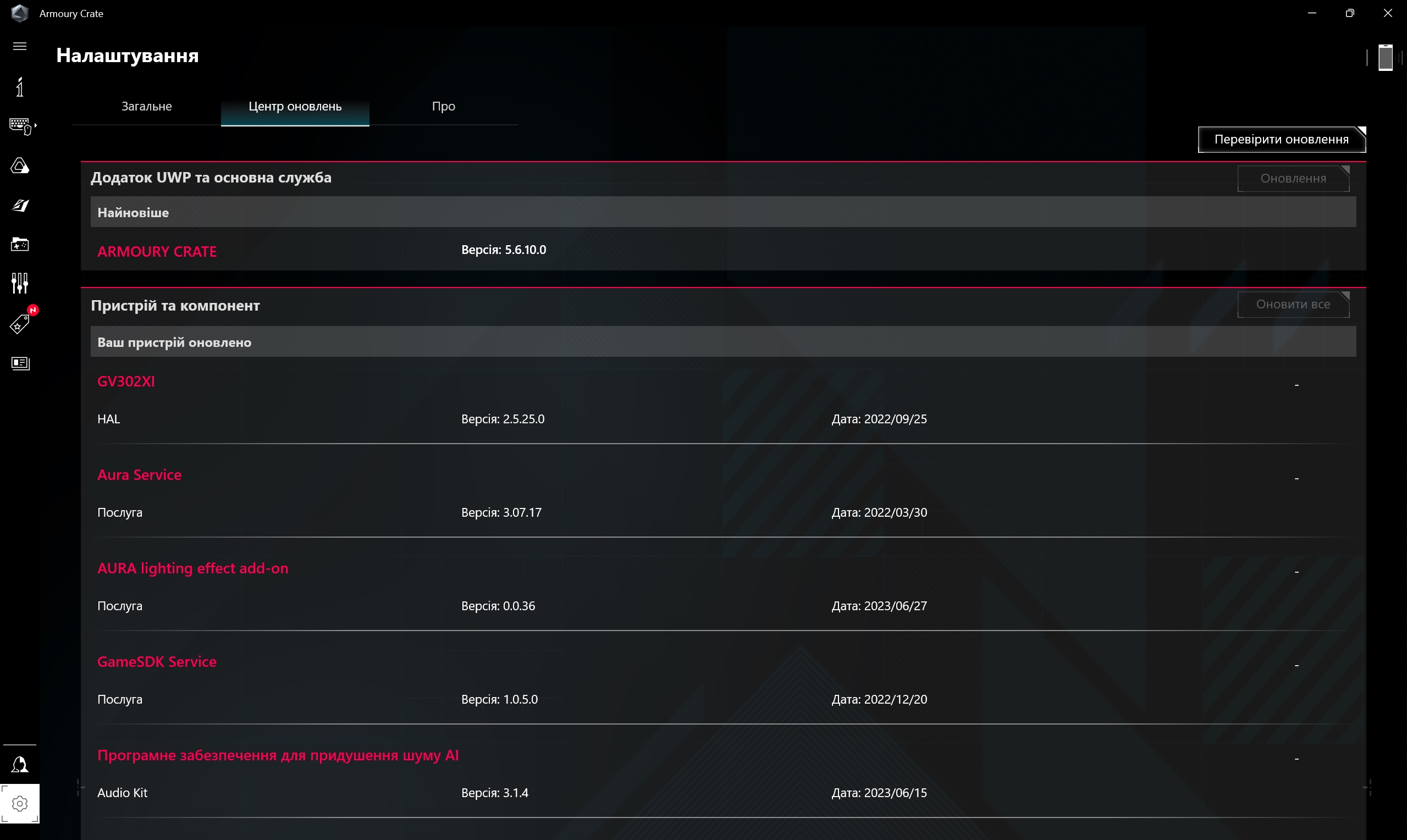Image resolution: width=1407 pixels, height=840 pixels.
Task: Open the News sidebar icon
Action: (20, 363)
